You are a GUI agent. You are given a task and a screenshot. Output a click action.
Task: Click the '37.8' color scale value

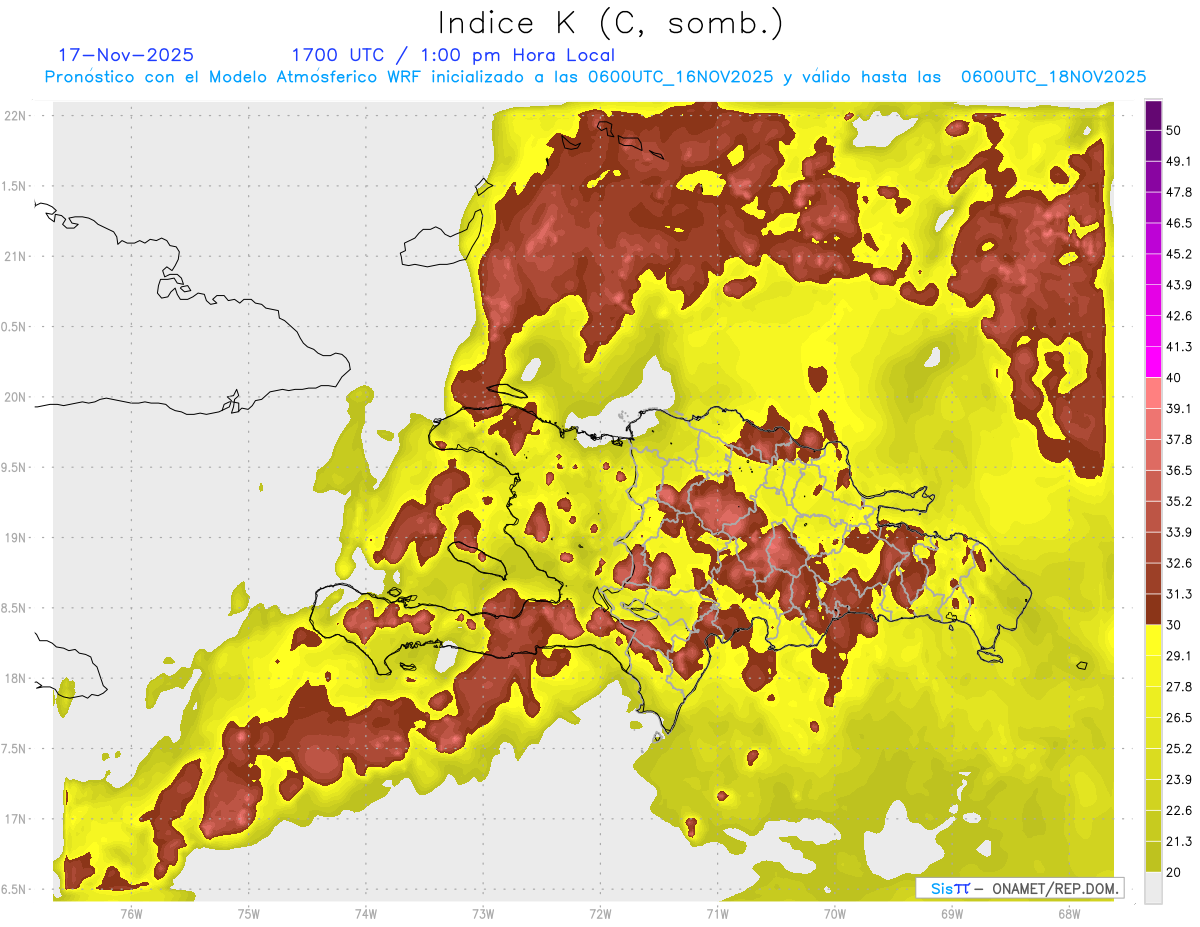click(x=1179, y=440)
